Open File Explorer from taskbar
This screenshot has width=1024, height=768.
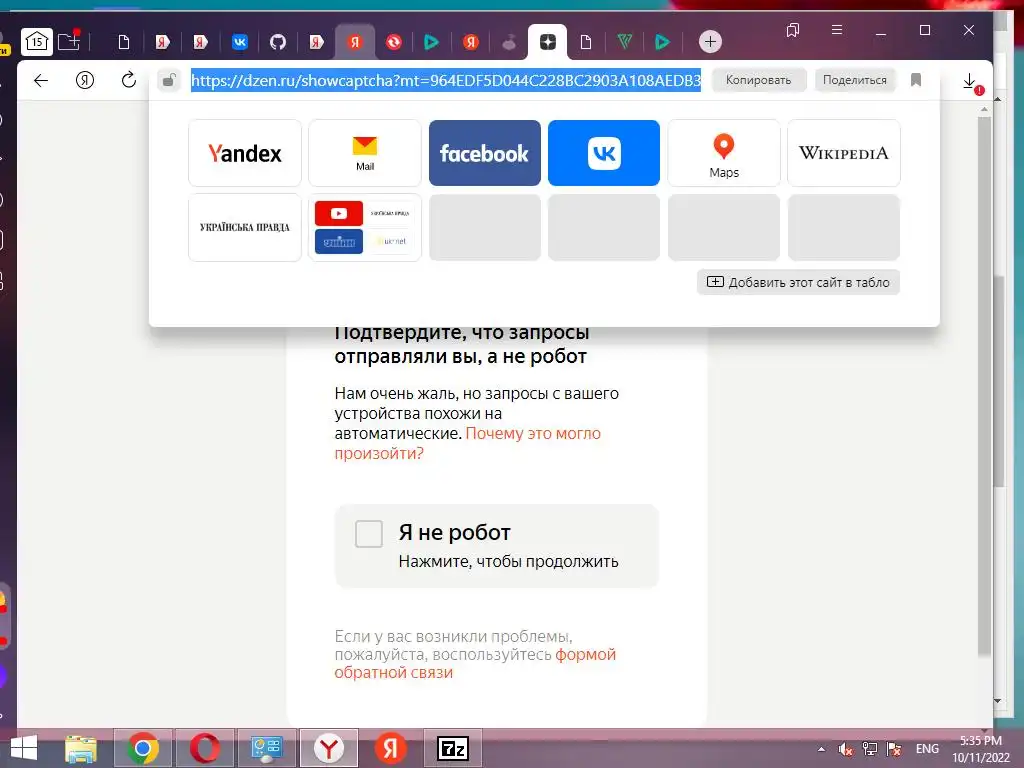pyautogui.click(x=81, y=748)
